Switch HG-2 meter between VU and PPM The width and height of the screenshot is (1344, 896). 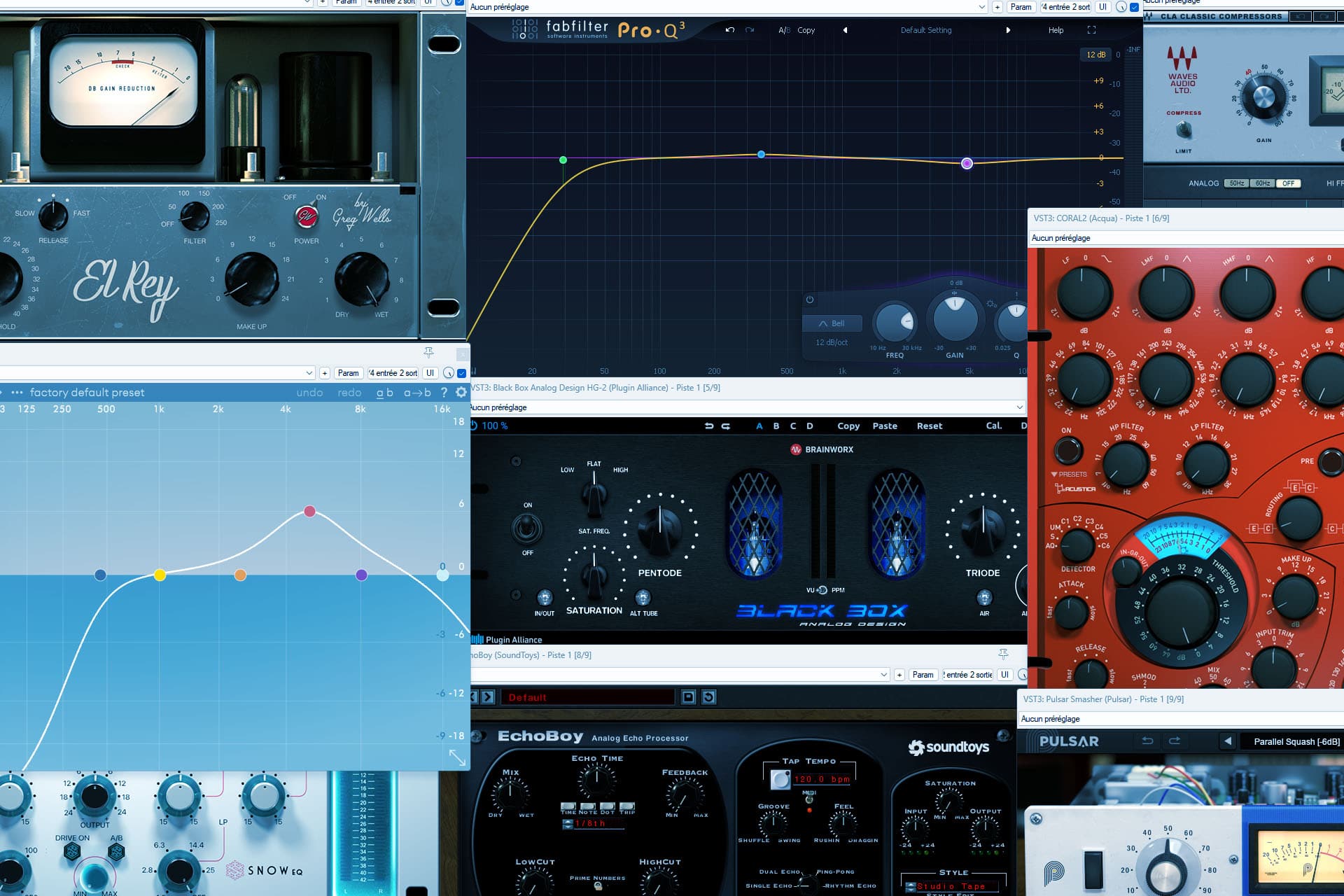[x=822, y=590]
